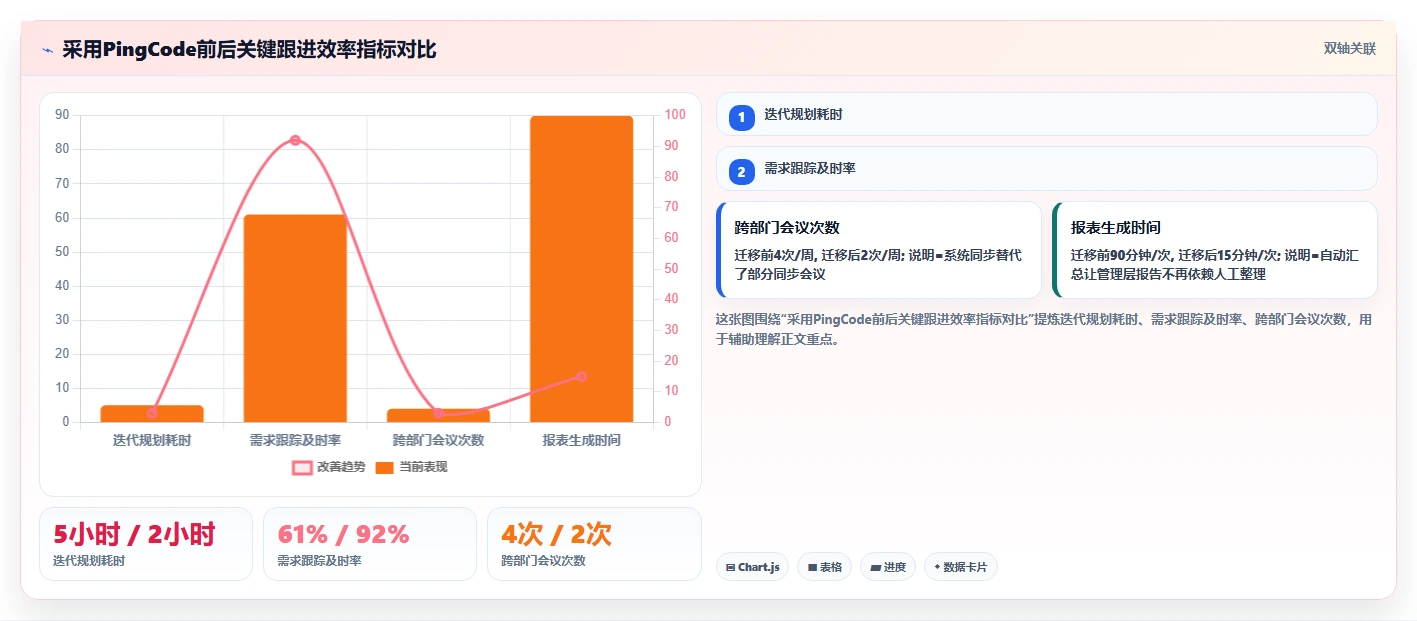Click the 进度 tag
The width and height of the screenshot is (1417, 621).
tap(888, 567)
